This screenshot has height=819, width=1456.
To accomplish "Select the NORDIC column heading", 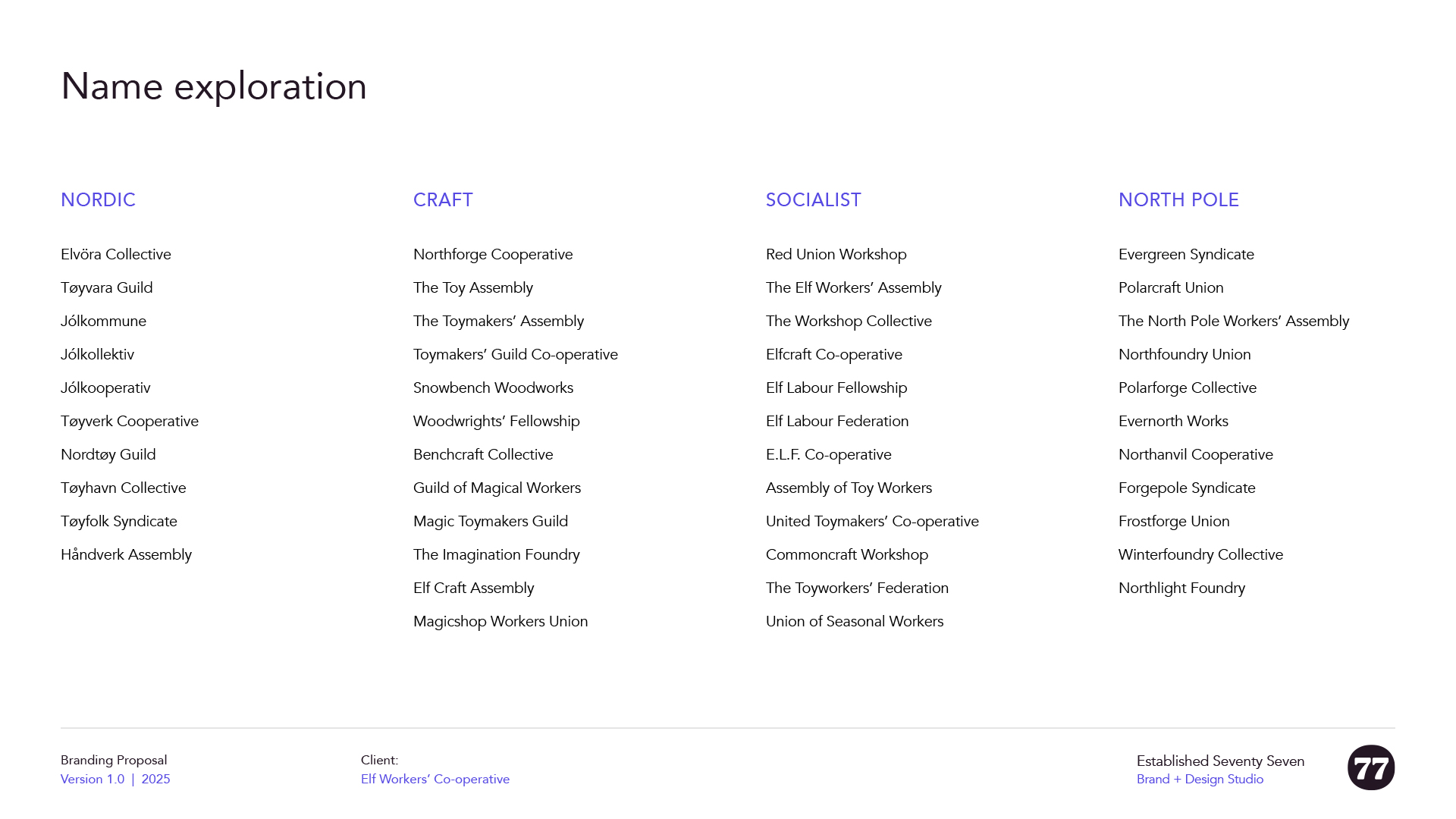I will point(98,199).
